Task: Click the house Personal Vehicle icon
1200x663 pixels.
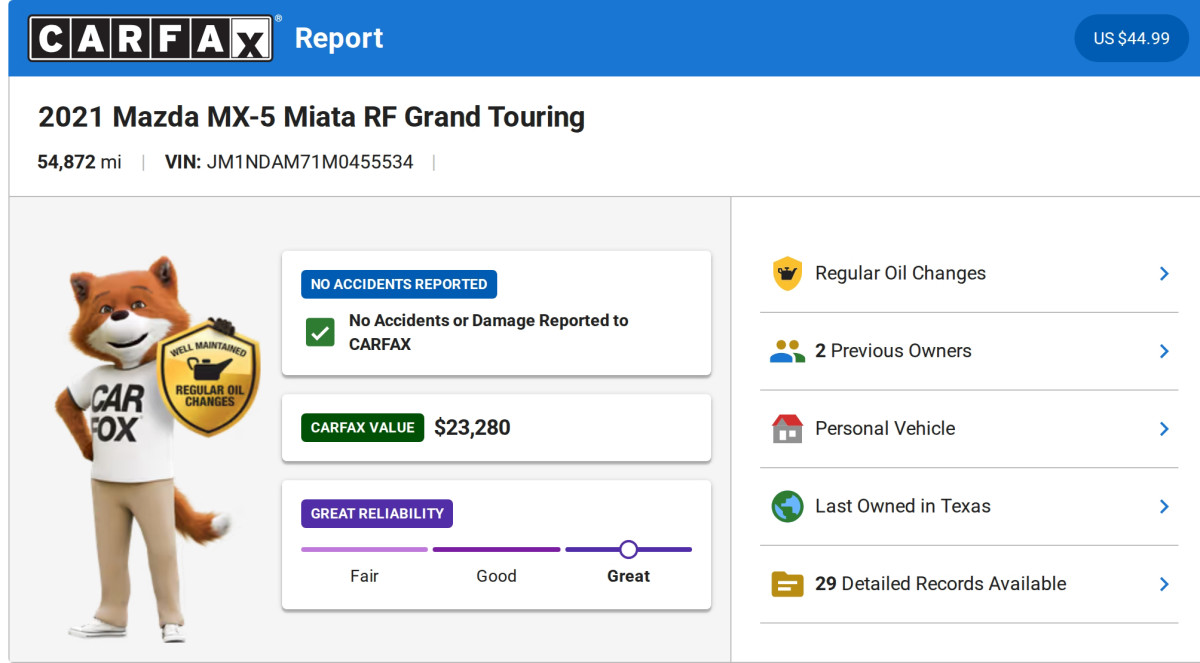Action: pos(788,428)
